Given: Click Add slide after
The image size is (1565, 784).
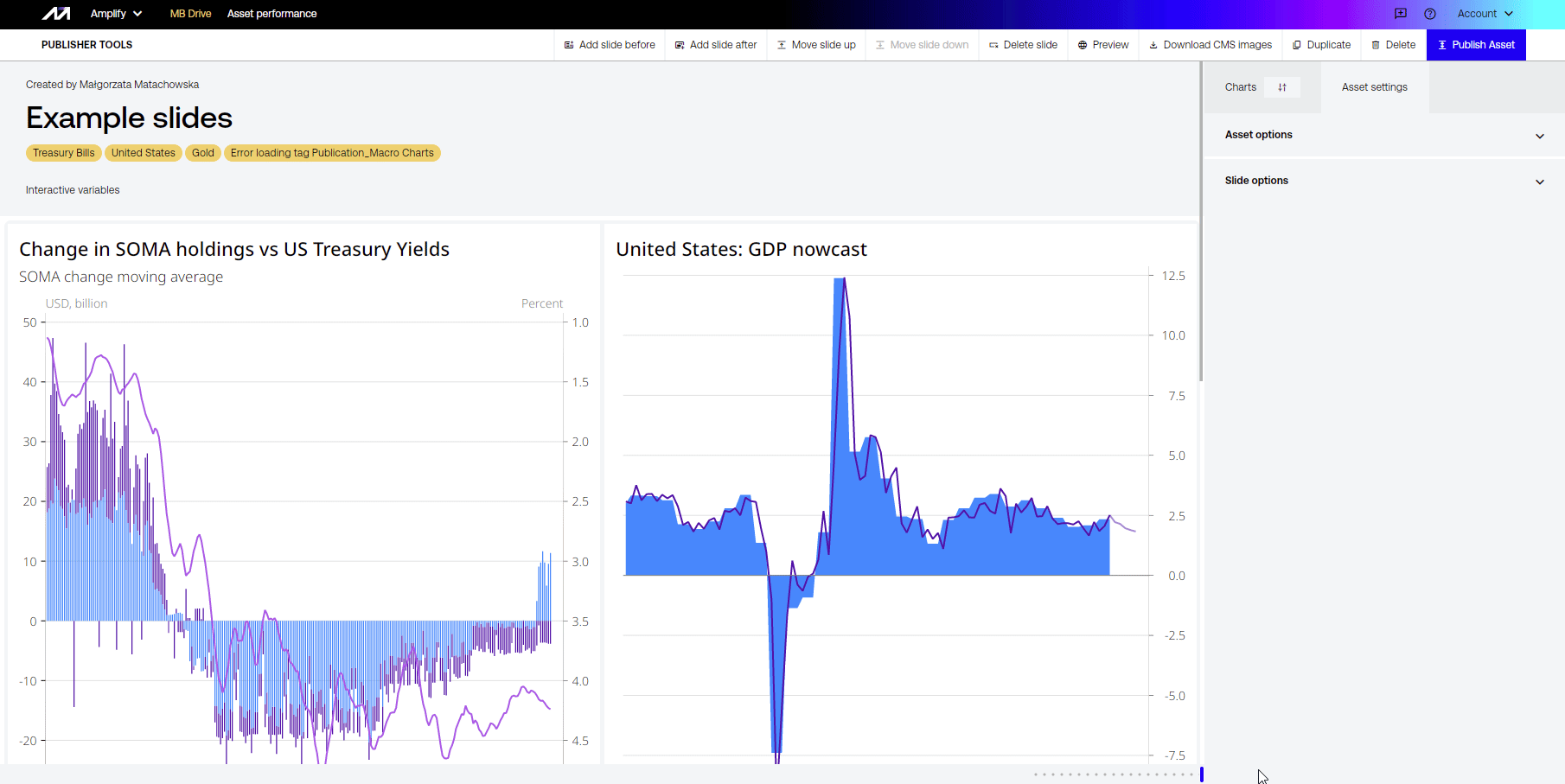Looking at the screenshot, I should (x=716, y=45).
